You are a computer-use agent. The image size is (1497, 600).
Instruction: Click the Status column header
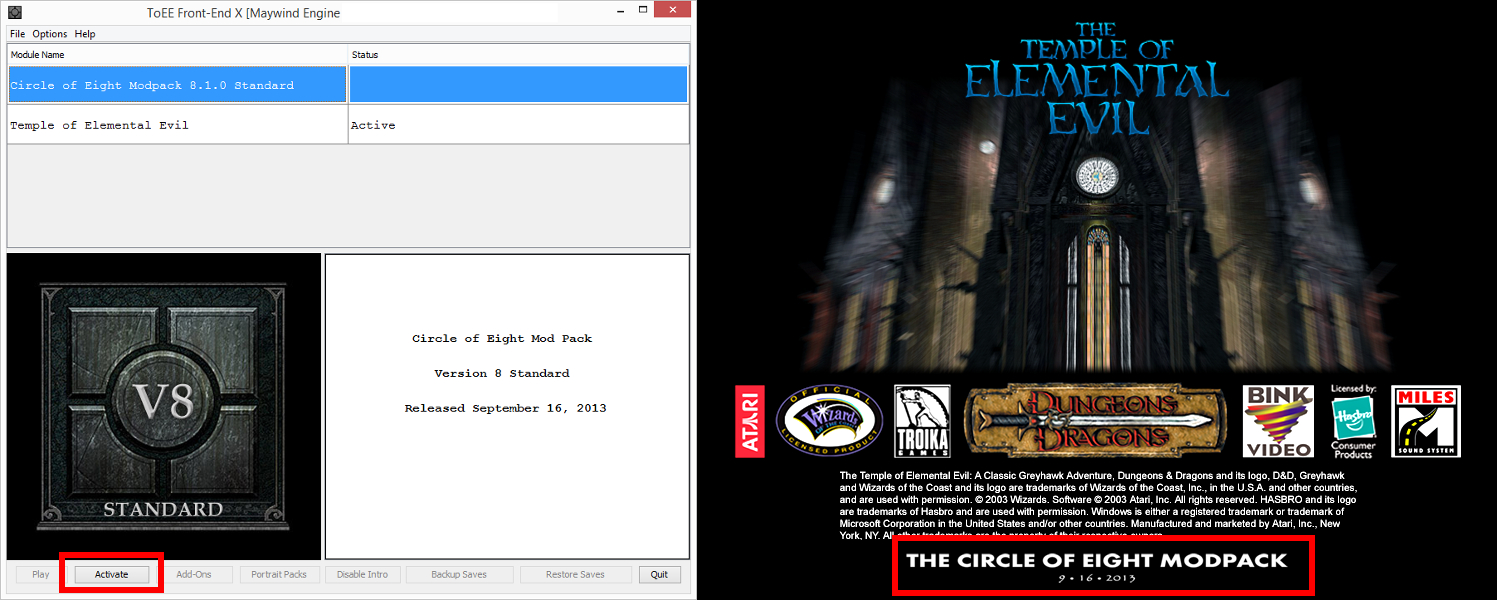coord(518,55)
